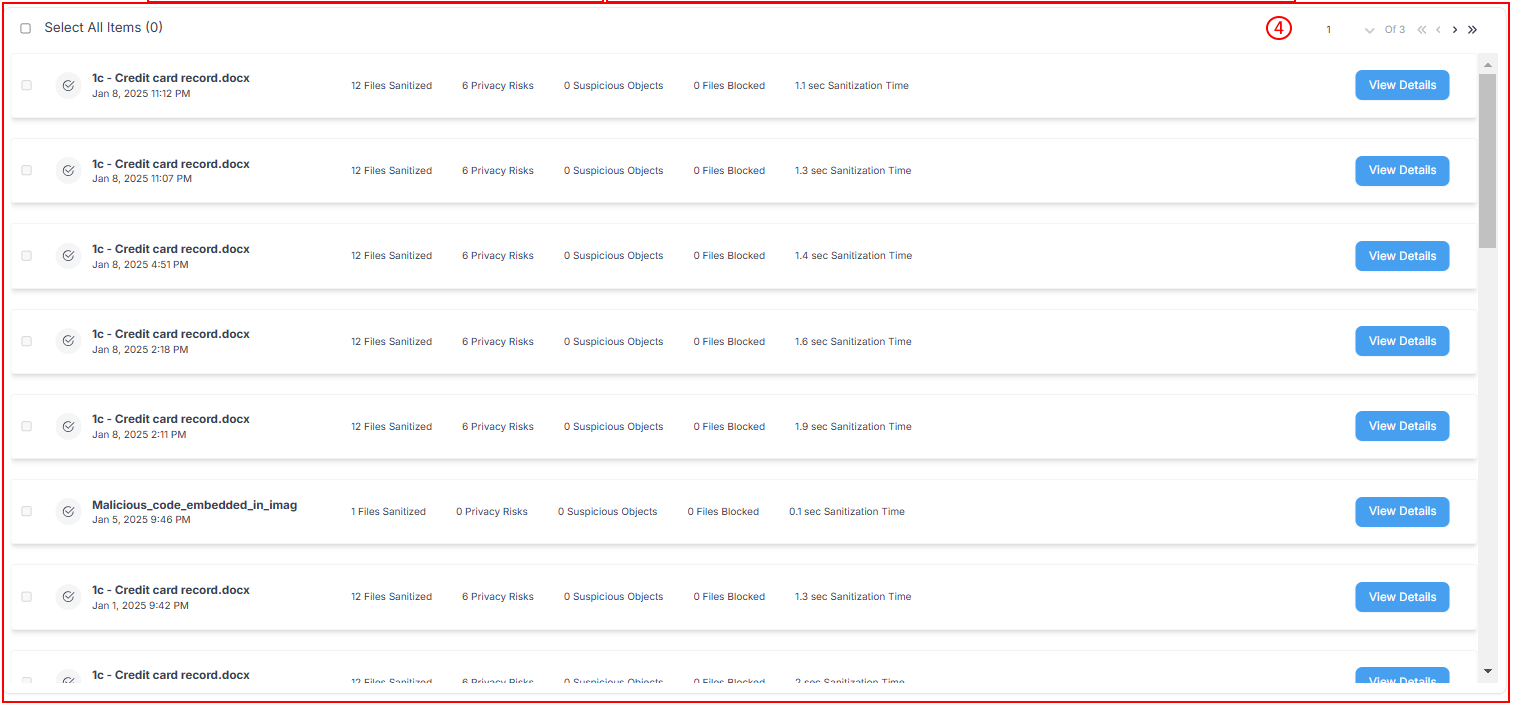Go to the previous page arrow

tap(1438, 30)
